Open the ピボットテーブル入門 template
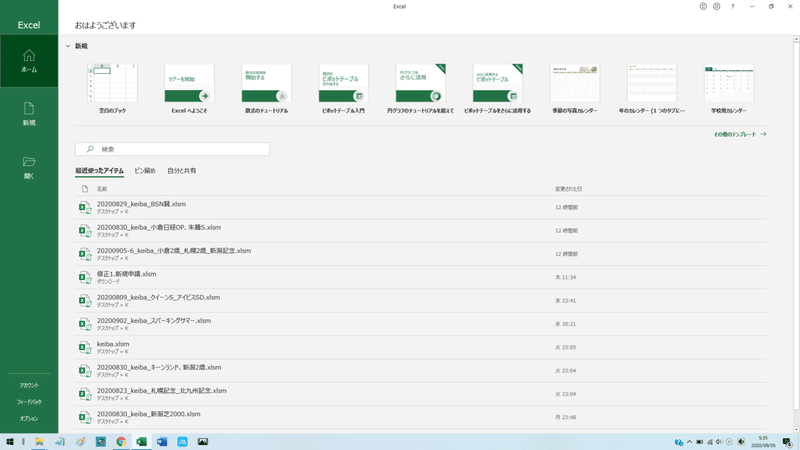The width and height of the screenshot is (800, 450). (343, 88)
